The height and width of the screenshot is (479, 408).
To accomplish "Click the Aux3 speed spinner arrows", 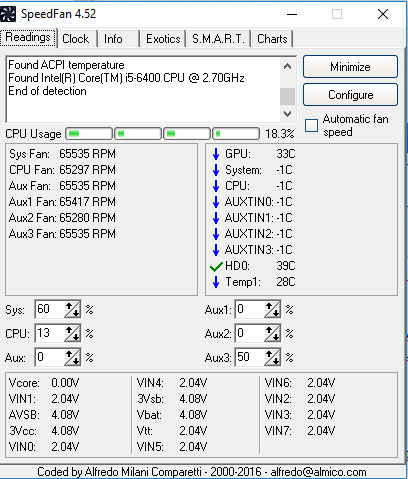I will 272,357.
